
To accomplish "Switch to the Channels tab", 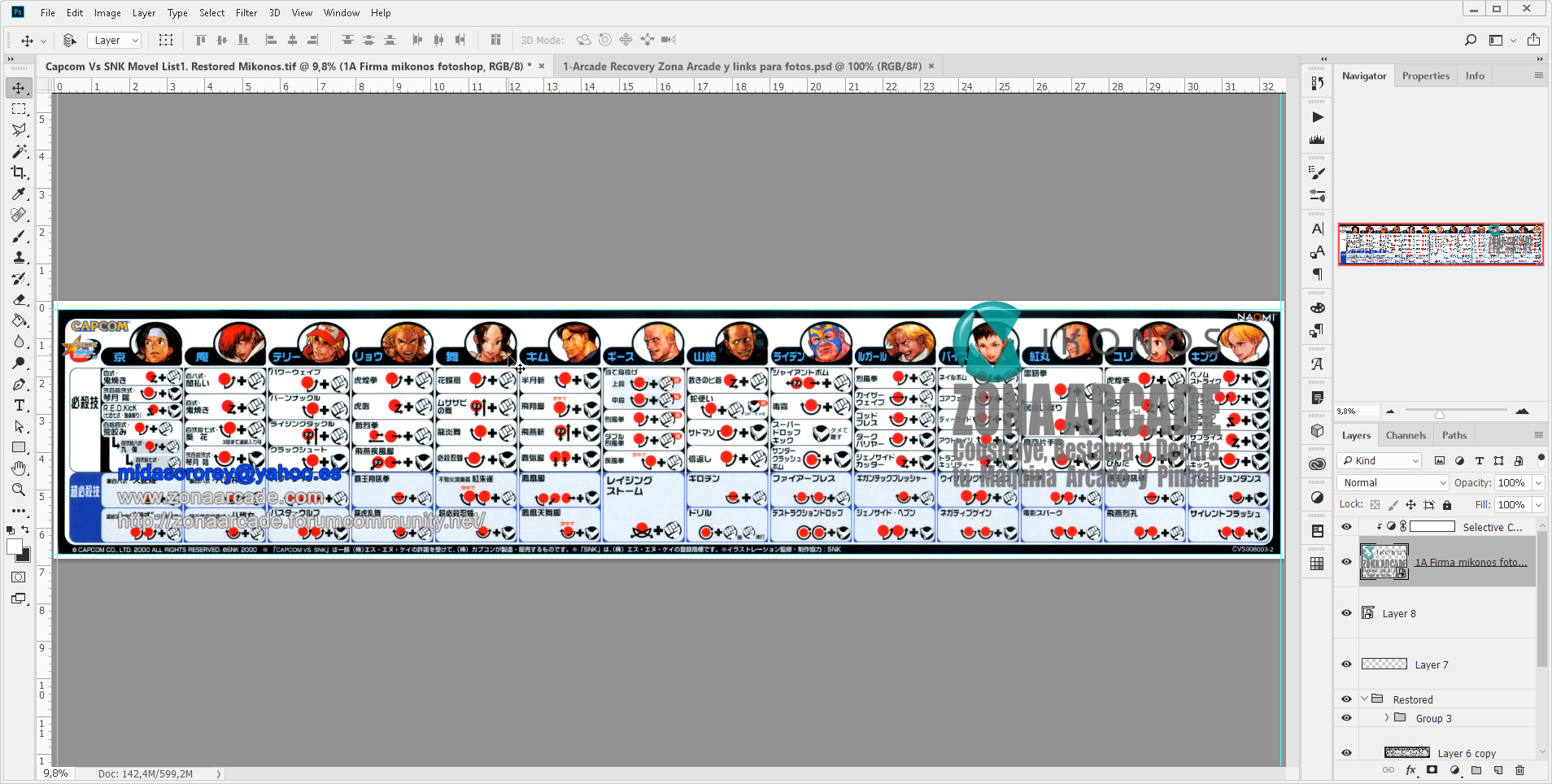I will 1406,435.
